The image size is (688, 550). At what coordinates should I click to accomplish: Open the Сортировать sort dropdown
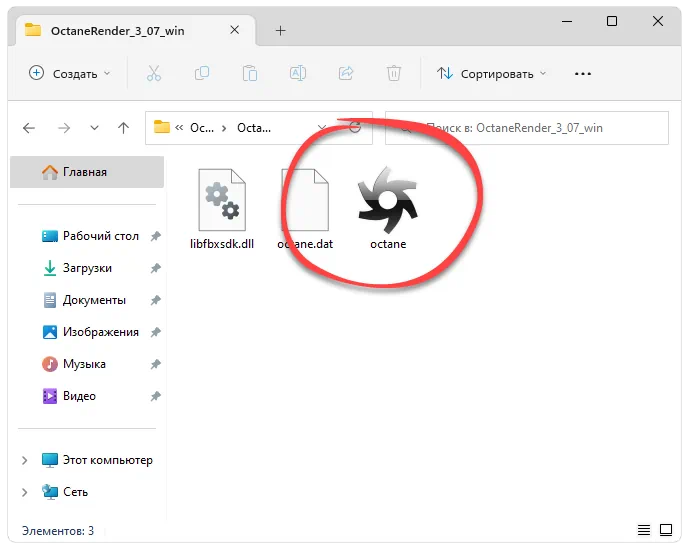pos(491,73)
